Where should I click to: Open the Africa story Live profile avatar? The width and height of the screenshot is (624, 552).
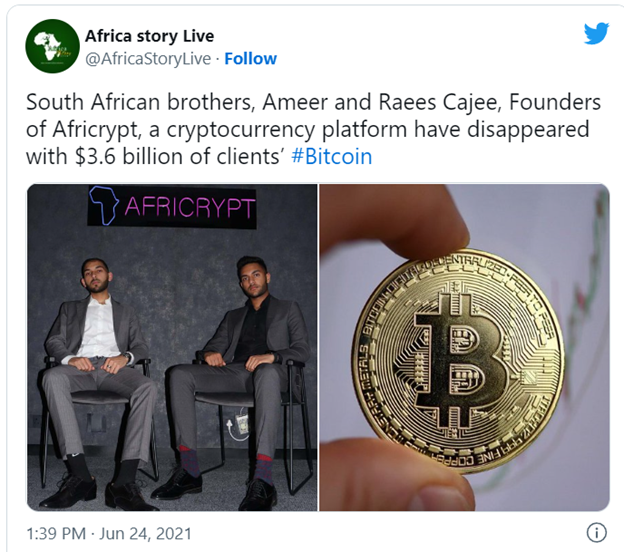point(52,46)
